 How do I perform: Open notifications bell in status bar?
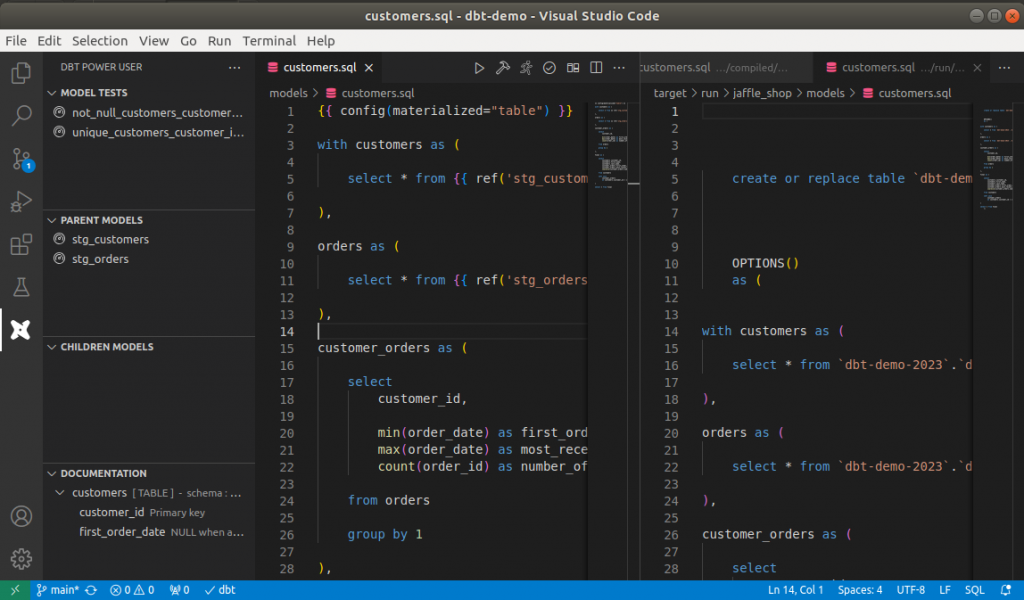point(1006,590)
